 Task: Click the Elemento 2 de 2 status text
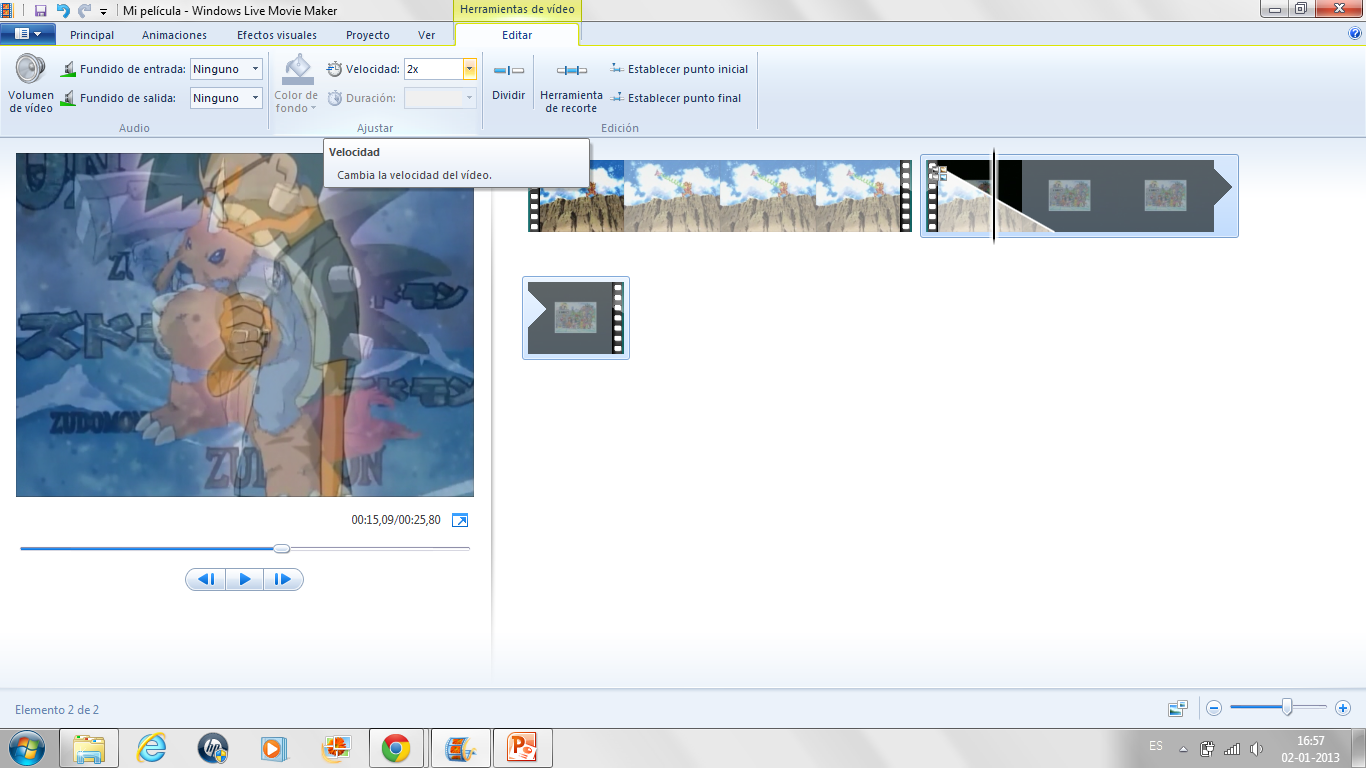click(x=57, y=710)
